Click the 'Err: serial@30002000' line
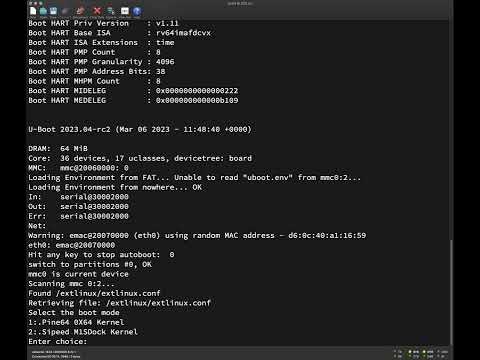This screenshot has height=360, width=480. click(78, 216)
